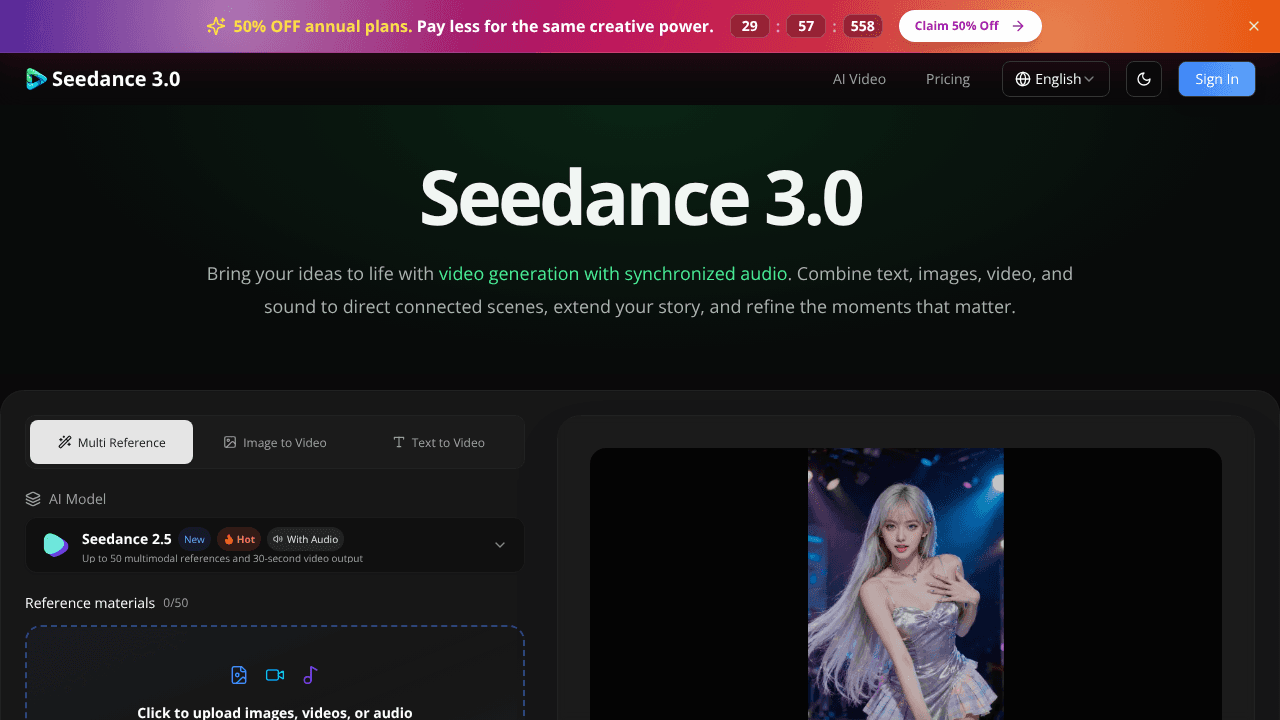
Task: Click the T icon in Text to Video
Action: tap(399, 442)
